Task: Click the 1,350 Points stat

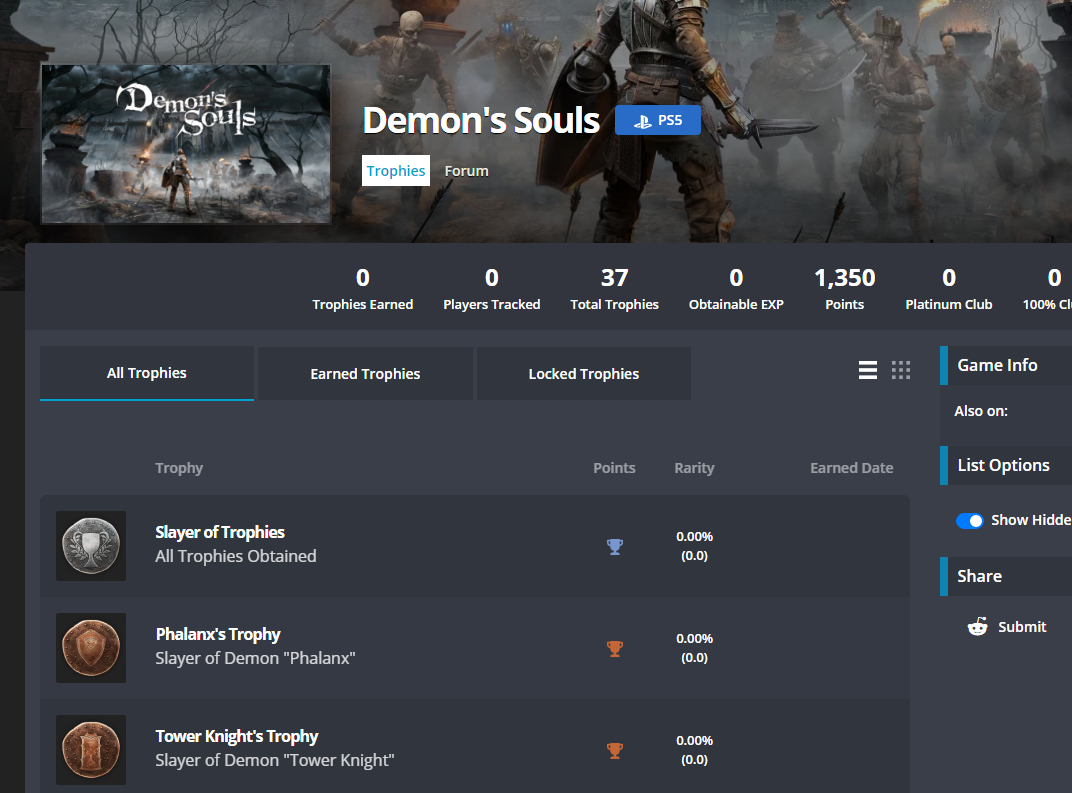Action: click(844, 288)
